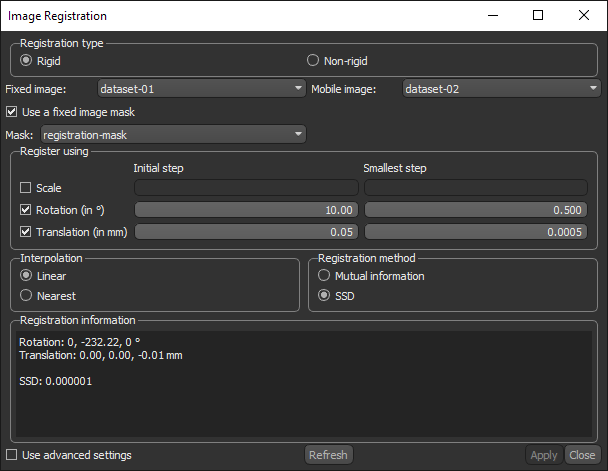Select Mutual information registration method
This screenshot has width=608, height=471.
[x=324, y=276]
